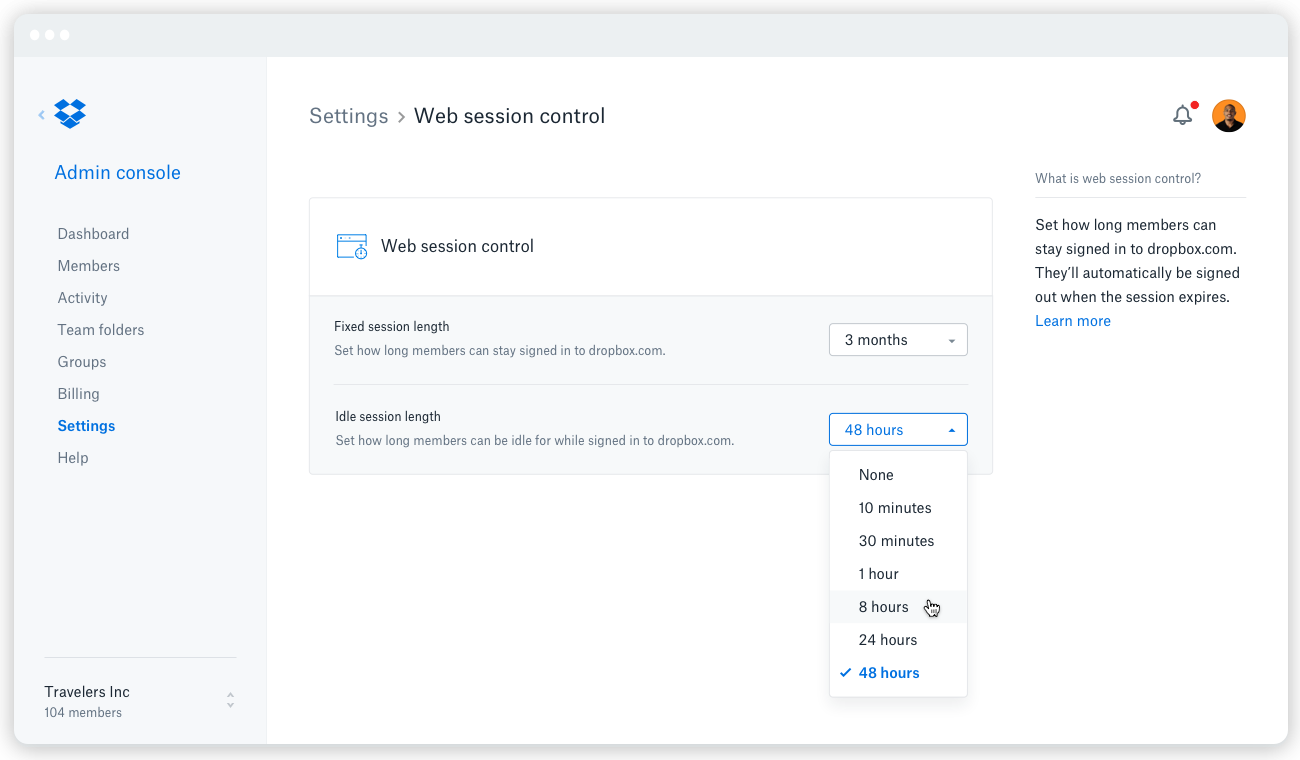Screen dimensions: 1300x760
Task: Go to Settings in the breadcrumb
Action: [348, 116]
